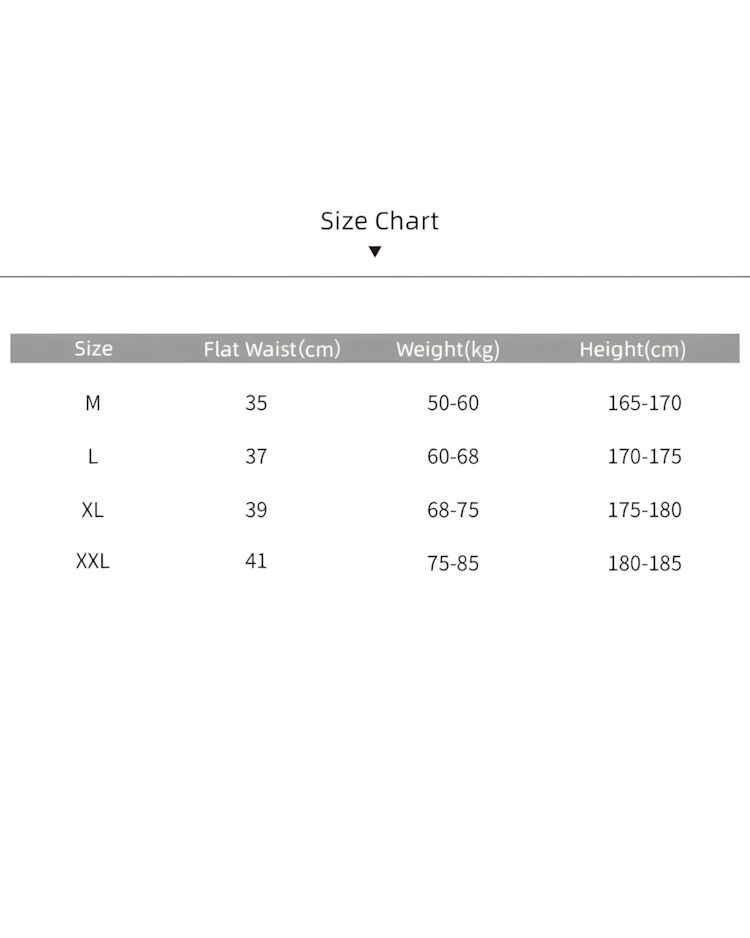Click the flat waist value 39
The image size is (750, 938).
[x=256, y=510]
